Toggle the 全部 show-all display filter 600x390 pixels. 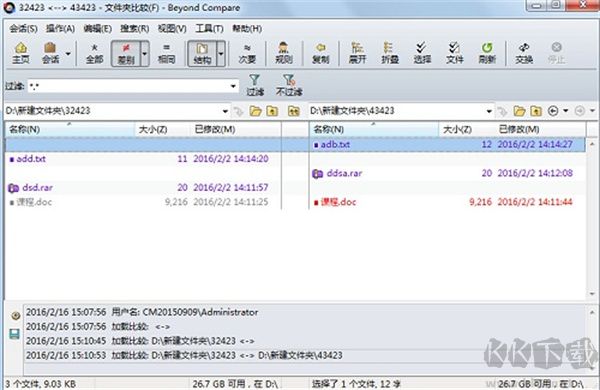pos(94,53)
